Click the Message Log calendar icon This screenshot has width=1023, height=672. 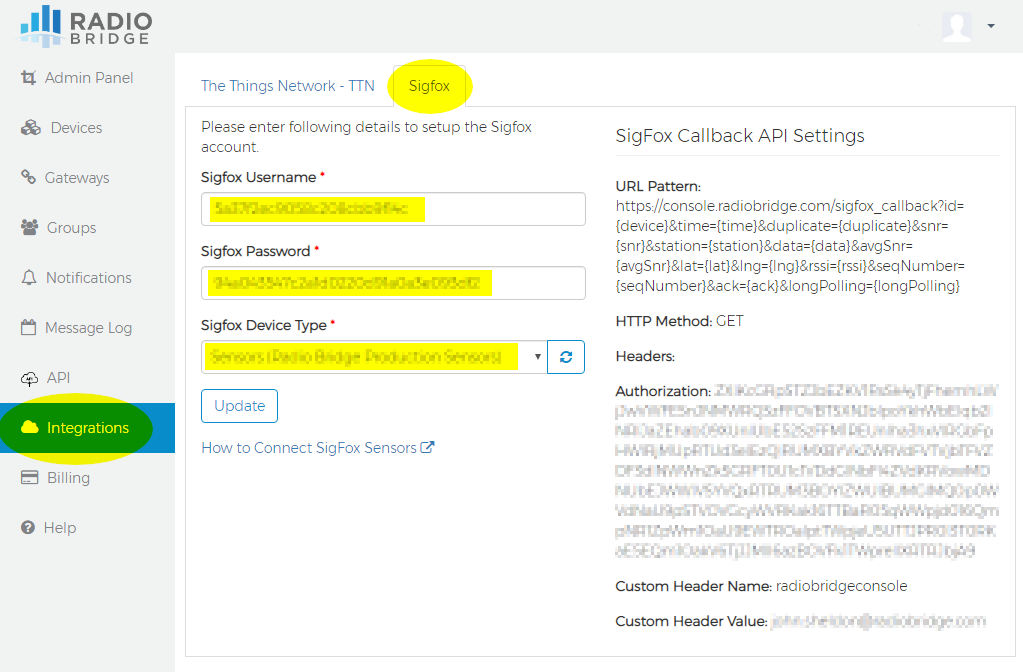coord(29,327)
